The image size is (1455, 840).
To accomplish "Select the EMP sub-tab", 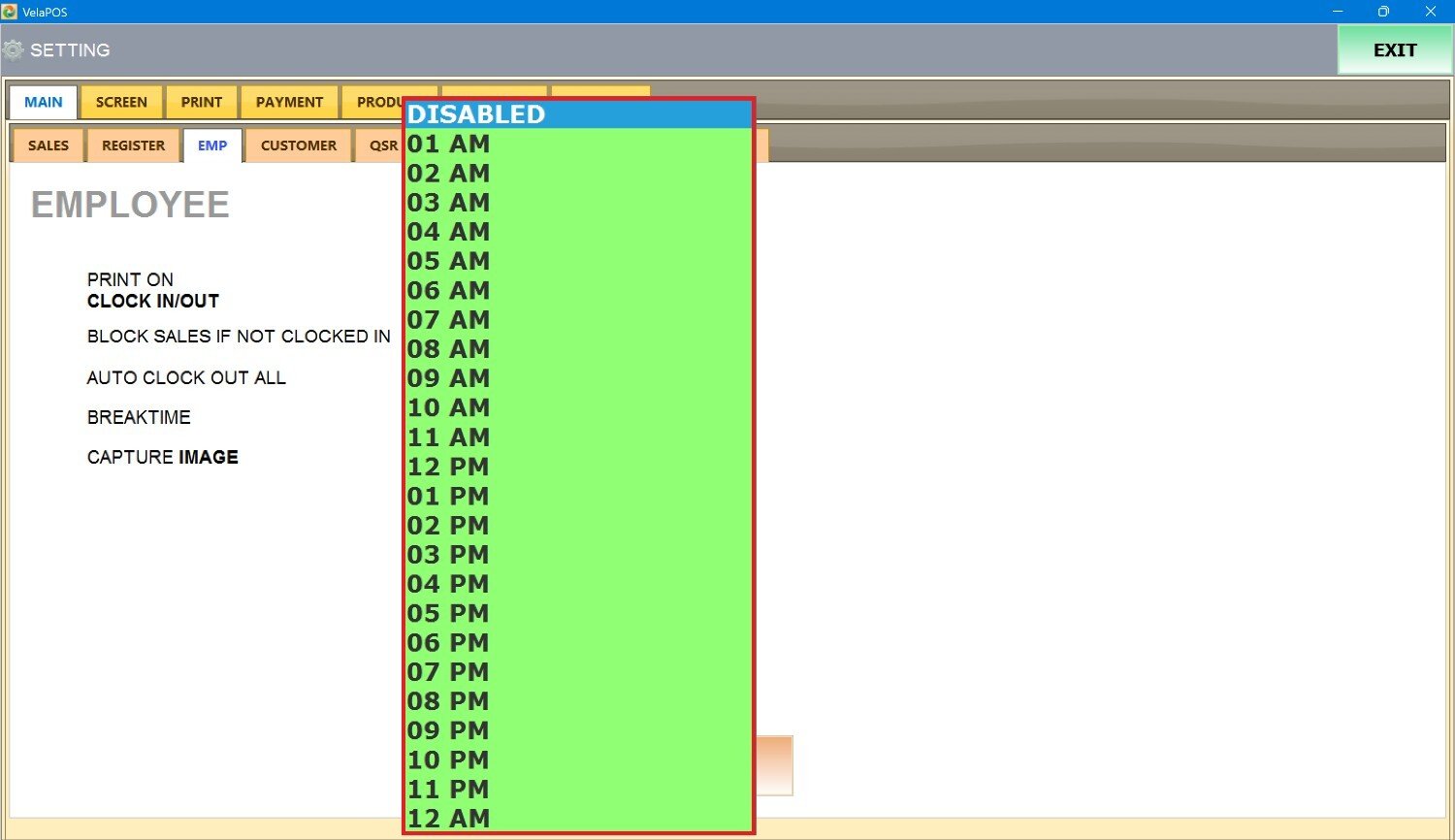I will pos(212,145).
